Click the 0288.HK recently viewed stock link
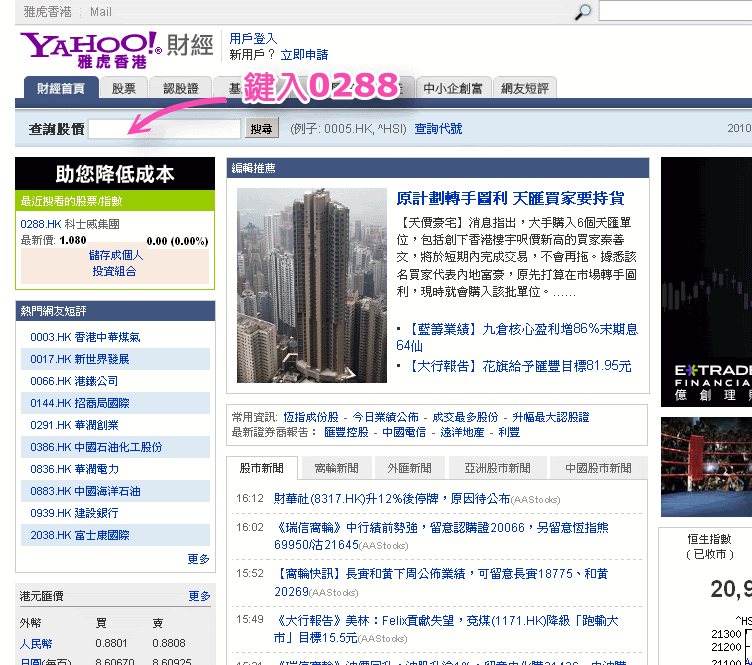This screenshot has width=752, height=665. click(x=41, y=225)
